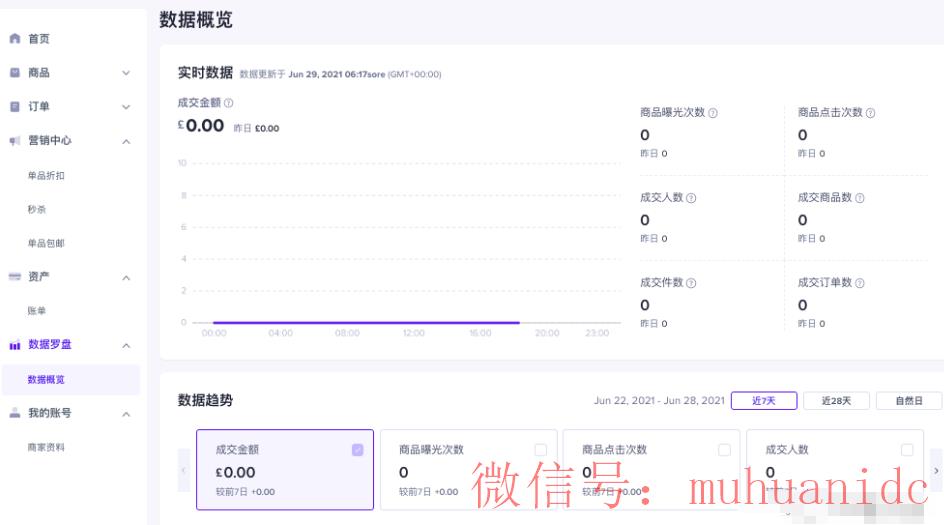
Task: Check the 商品点击次数 trend card checkbox
Action: (724, 450)
